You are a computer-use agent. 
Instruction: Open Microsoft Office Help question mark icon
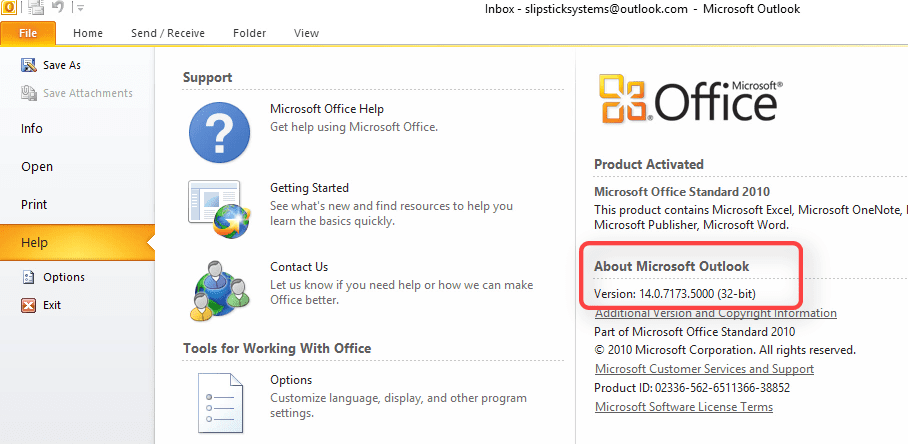click(x=219, y=132)
